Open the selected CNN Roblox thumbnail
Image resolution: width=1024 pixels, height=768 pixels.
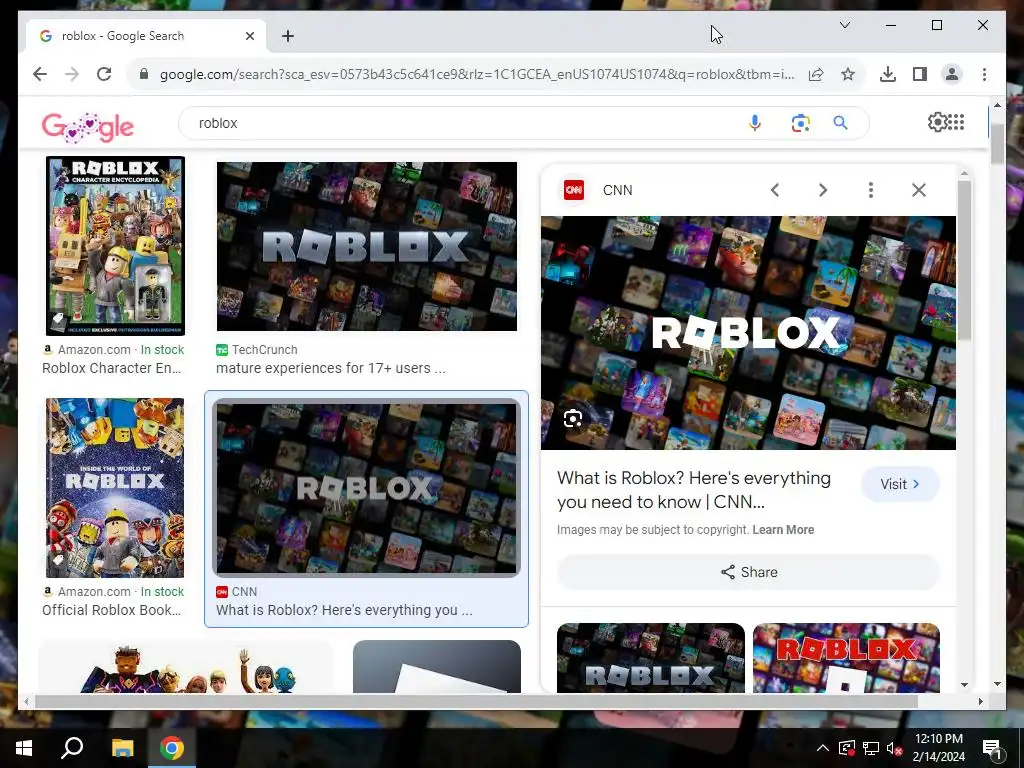coord(366,488)
